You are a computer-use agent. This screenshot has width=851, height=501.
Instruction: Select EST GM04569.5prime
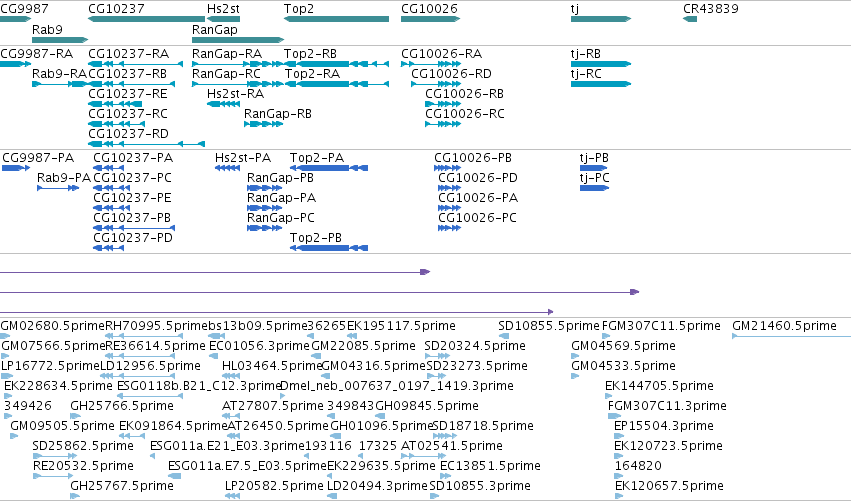click(575, 357)
